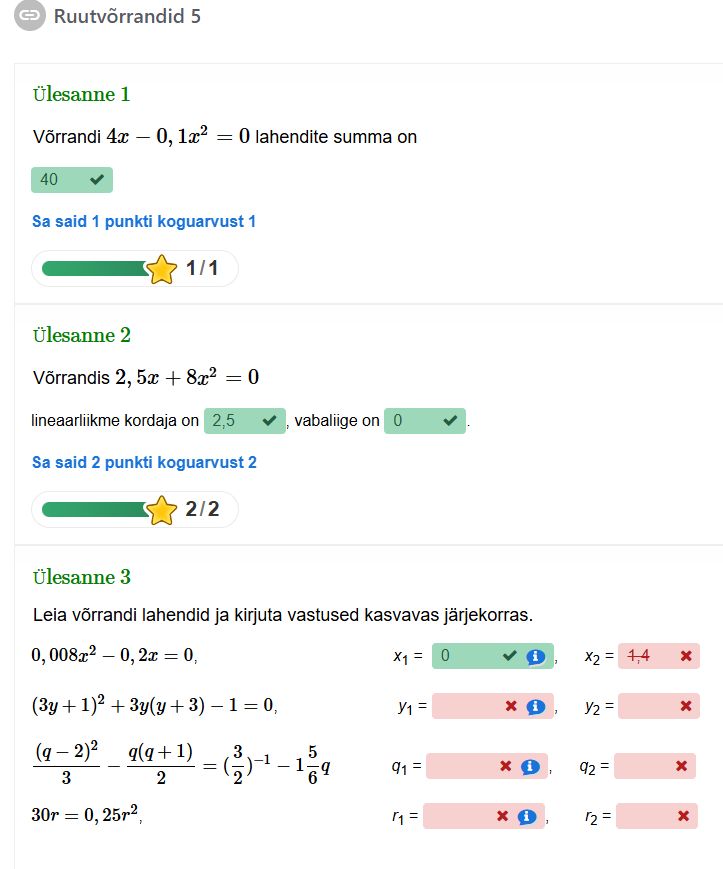Click the vabaliige answer field showing 0

click(415, 421)
